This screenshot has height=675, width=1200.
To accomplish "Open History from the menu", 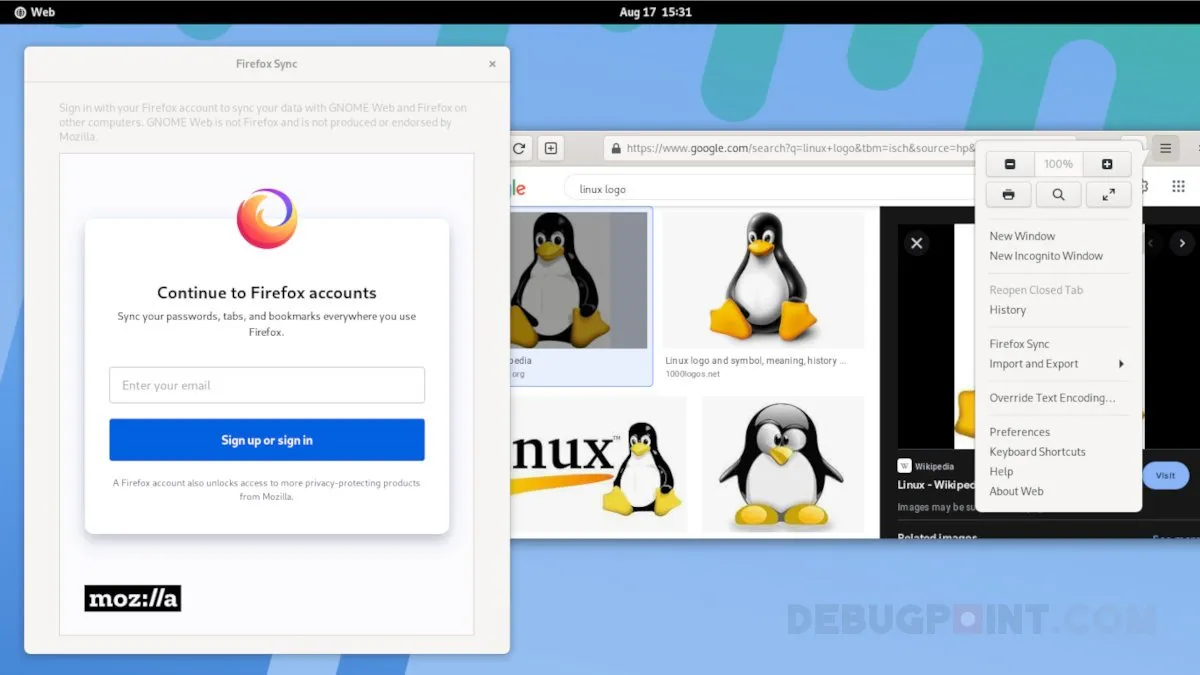I will coord(1007,310).
